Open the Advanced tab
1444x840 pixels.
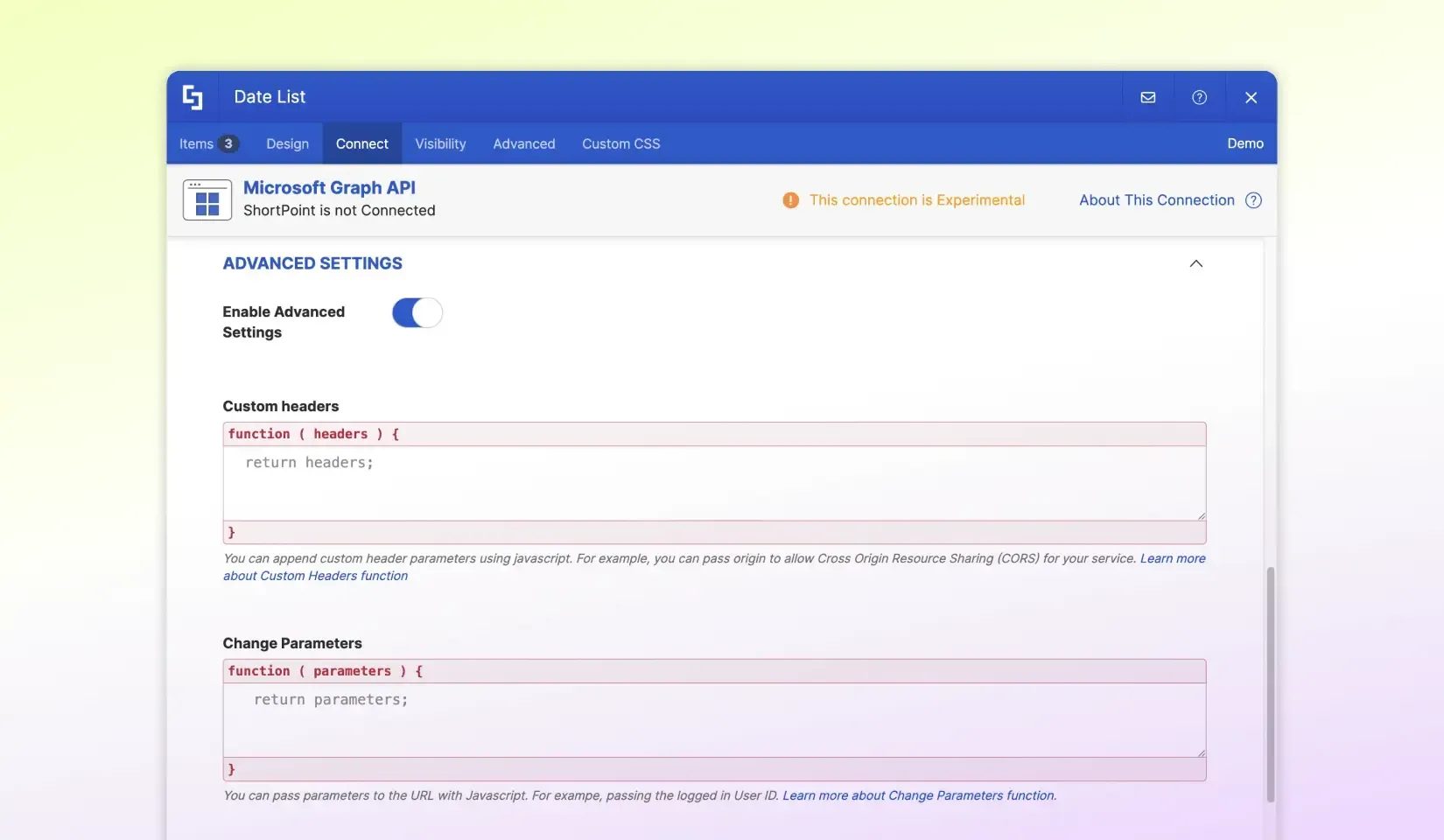(524, 143)
